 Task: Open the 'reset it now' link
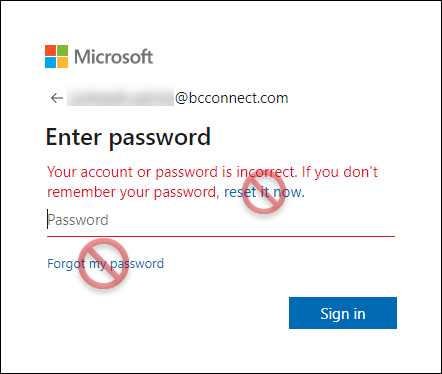[264, 192]
